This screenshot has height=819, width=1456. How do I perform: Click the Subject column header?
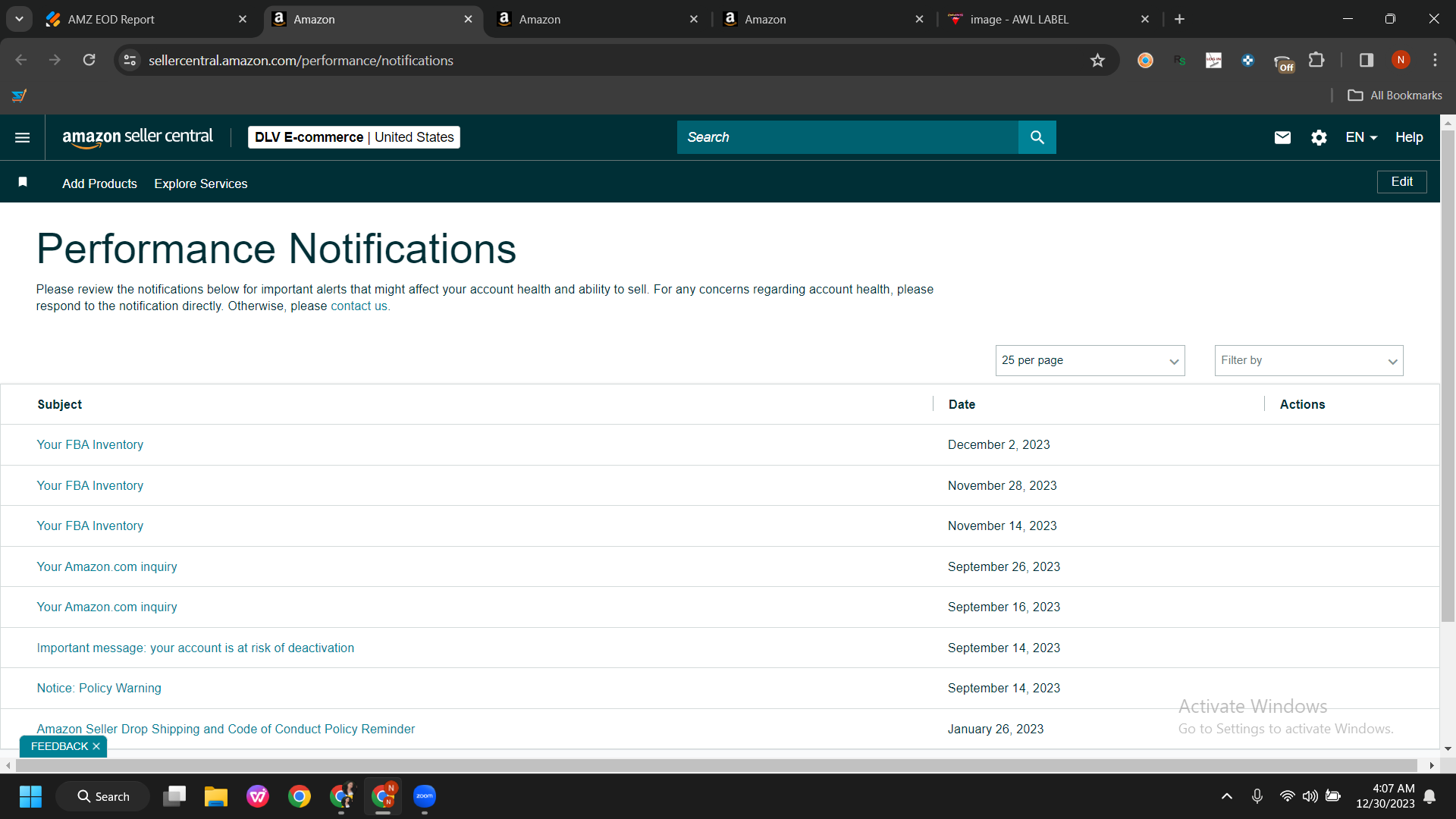pyautogui.click(x=60, y=404)
